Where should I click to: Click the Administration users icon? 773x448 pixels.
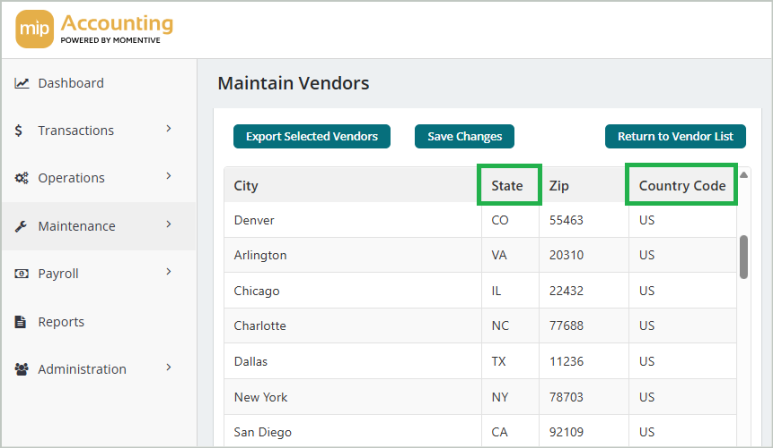pos(21,369)
